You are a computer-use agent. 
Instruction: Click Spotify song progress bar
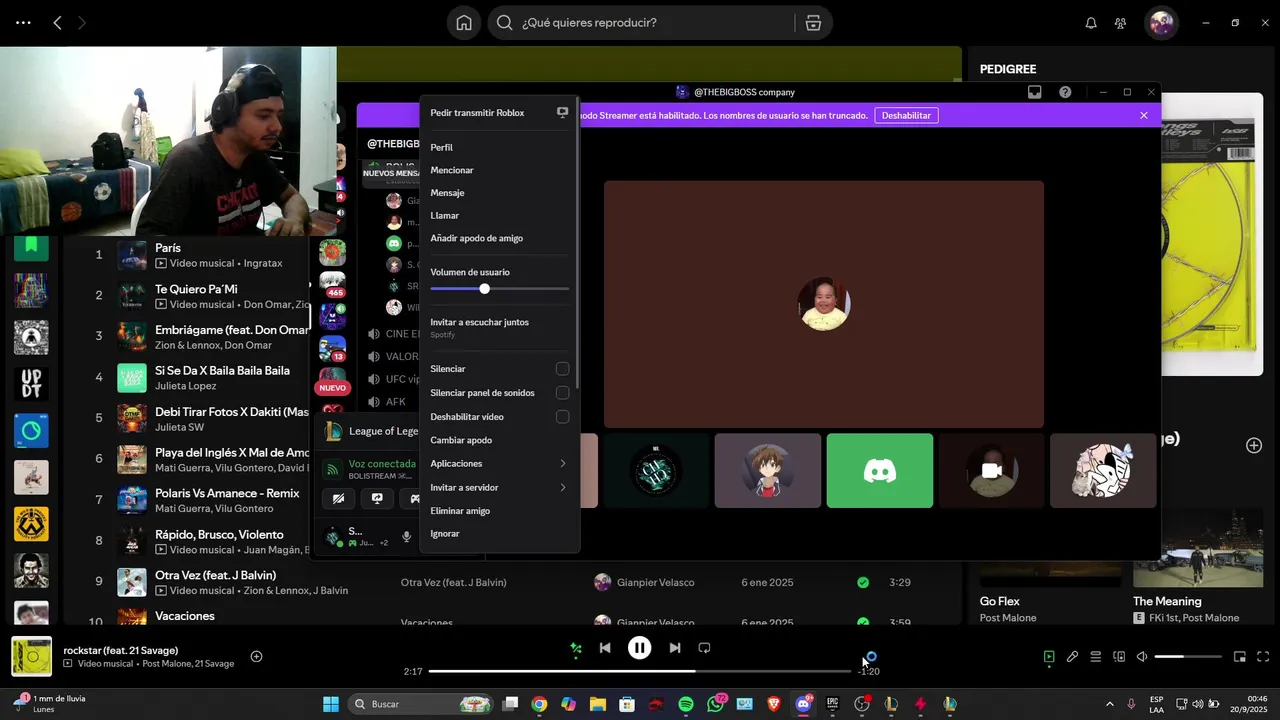pos(640,671)
